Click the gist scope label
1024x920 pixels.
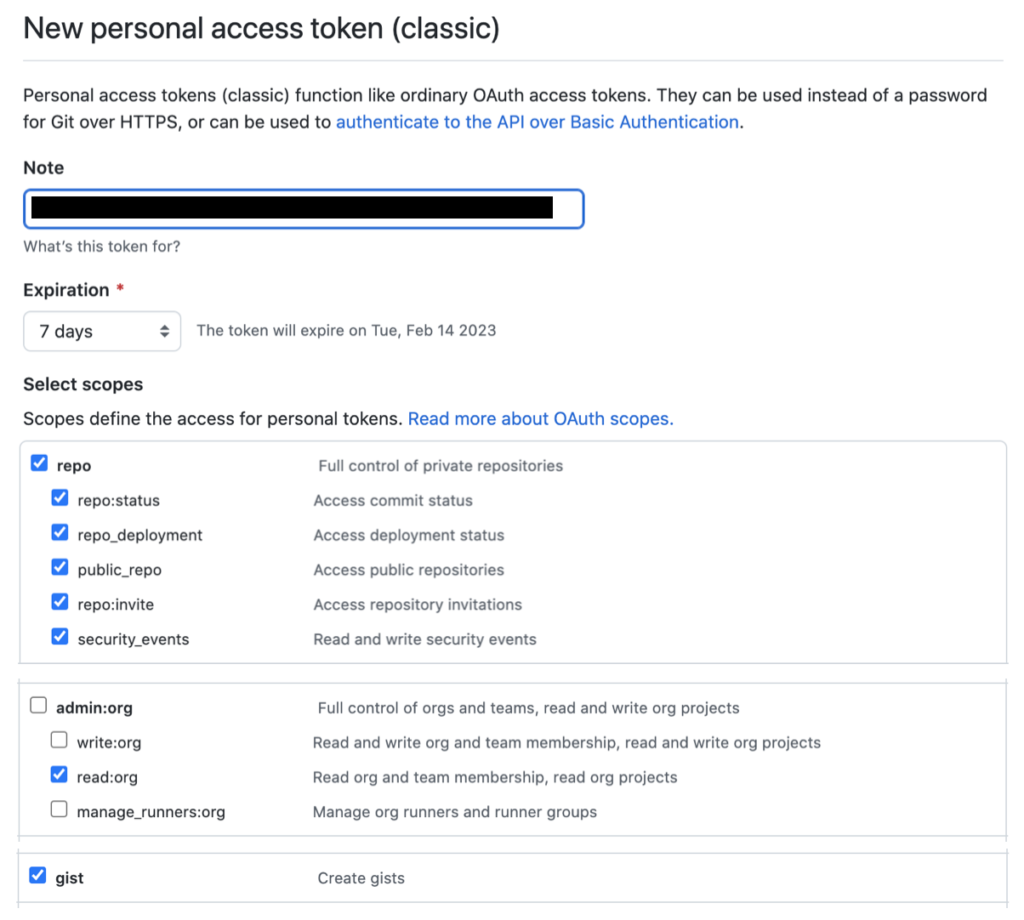(x=70, y=878)
